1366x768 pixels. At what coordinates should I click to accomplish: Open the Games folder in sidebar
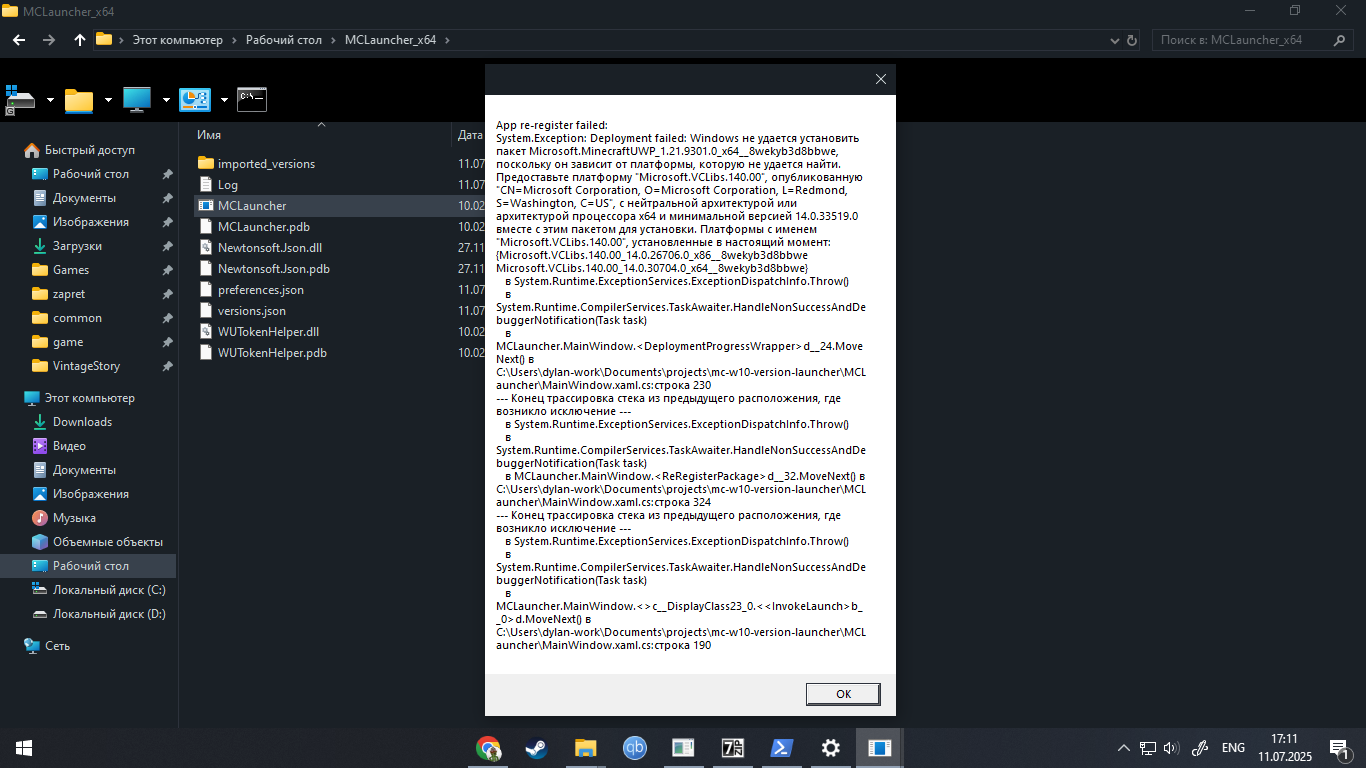pyautogui.click(x=71, y=270)
